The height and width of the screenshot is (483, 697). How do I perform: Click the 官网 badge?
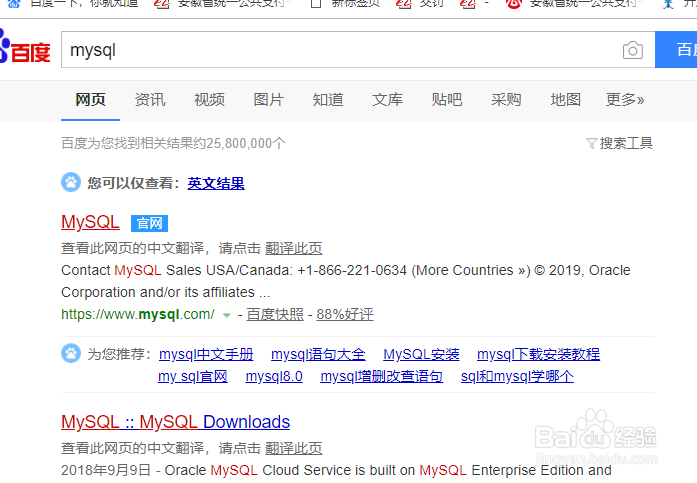tap(149, 223)
